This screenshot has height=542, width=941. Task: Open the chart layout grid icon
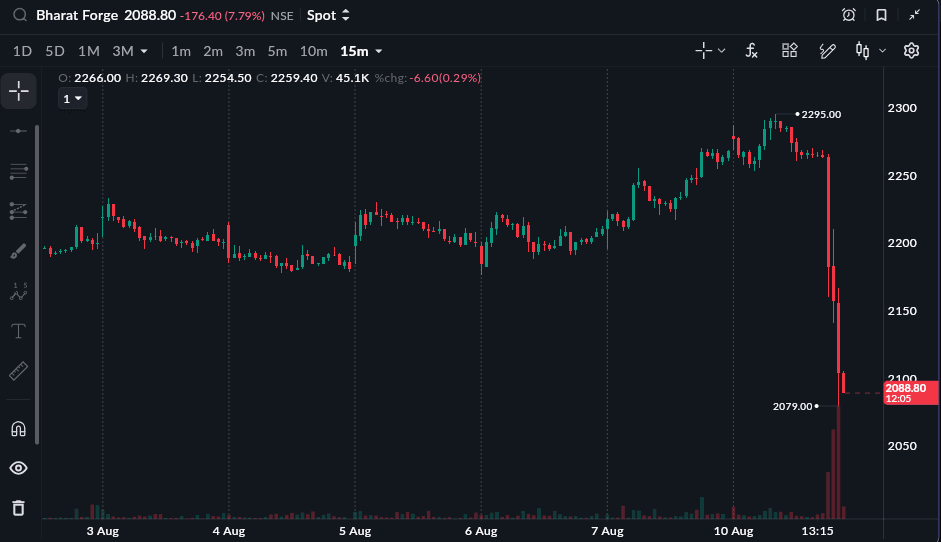[790, 50]
